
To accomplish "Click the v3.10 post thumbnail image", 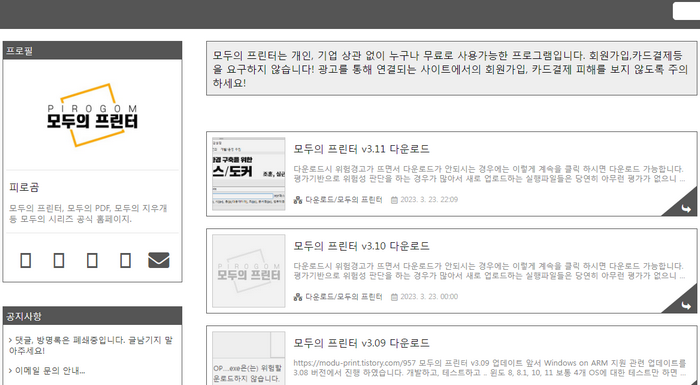I will tap(249, 271).
